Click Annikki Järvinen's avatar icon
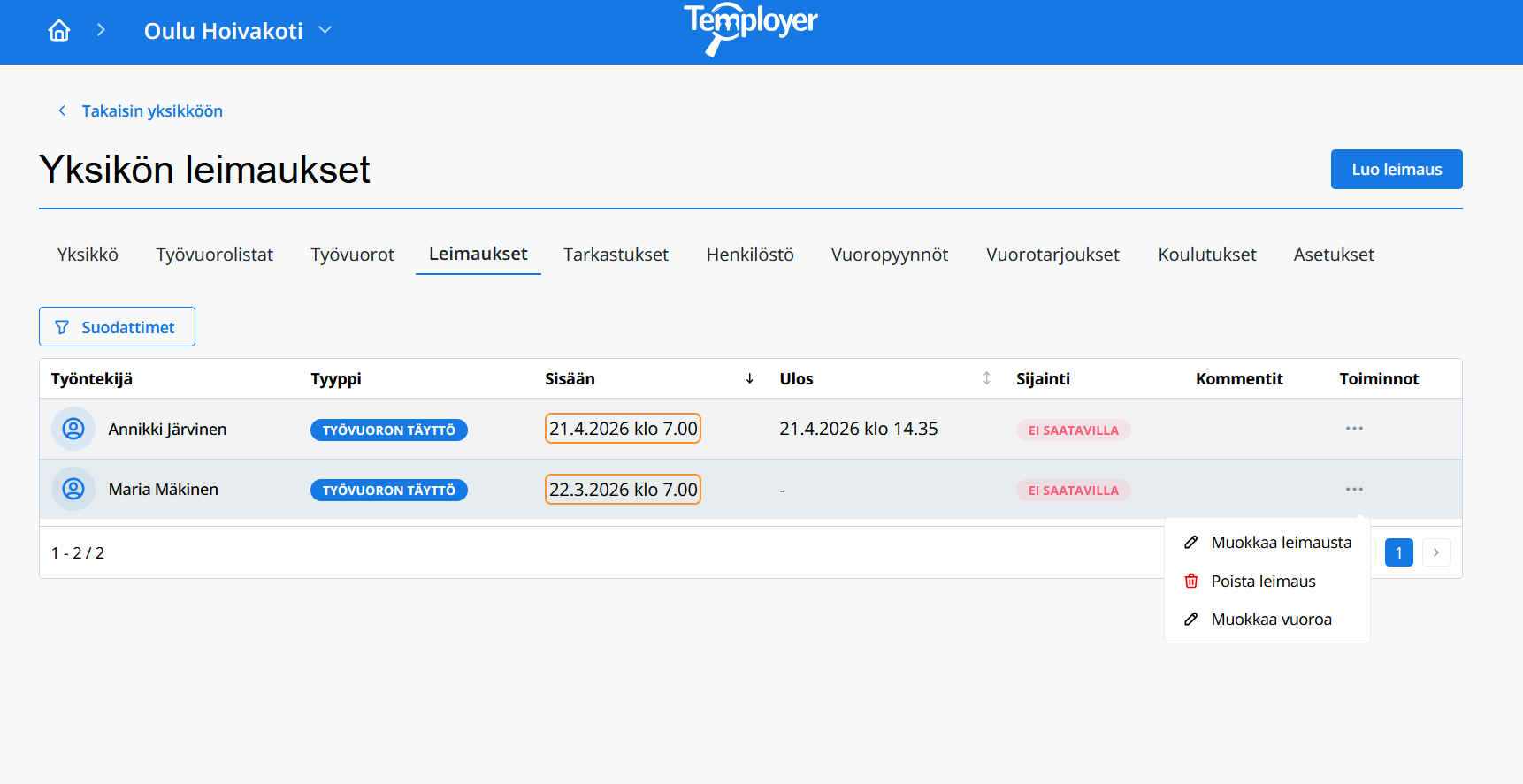 point(73,429)
